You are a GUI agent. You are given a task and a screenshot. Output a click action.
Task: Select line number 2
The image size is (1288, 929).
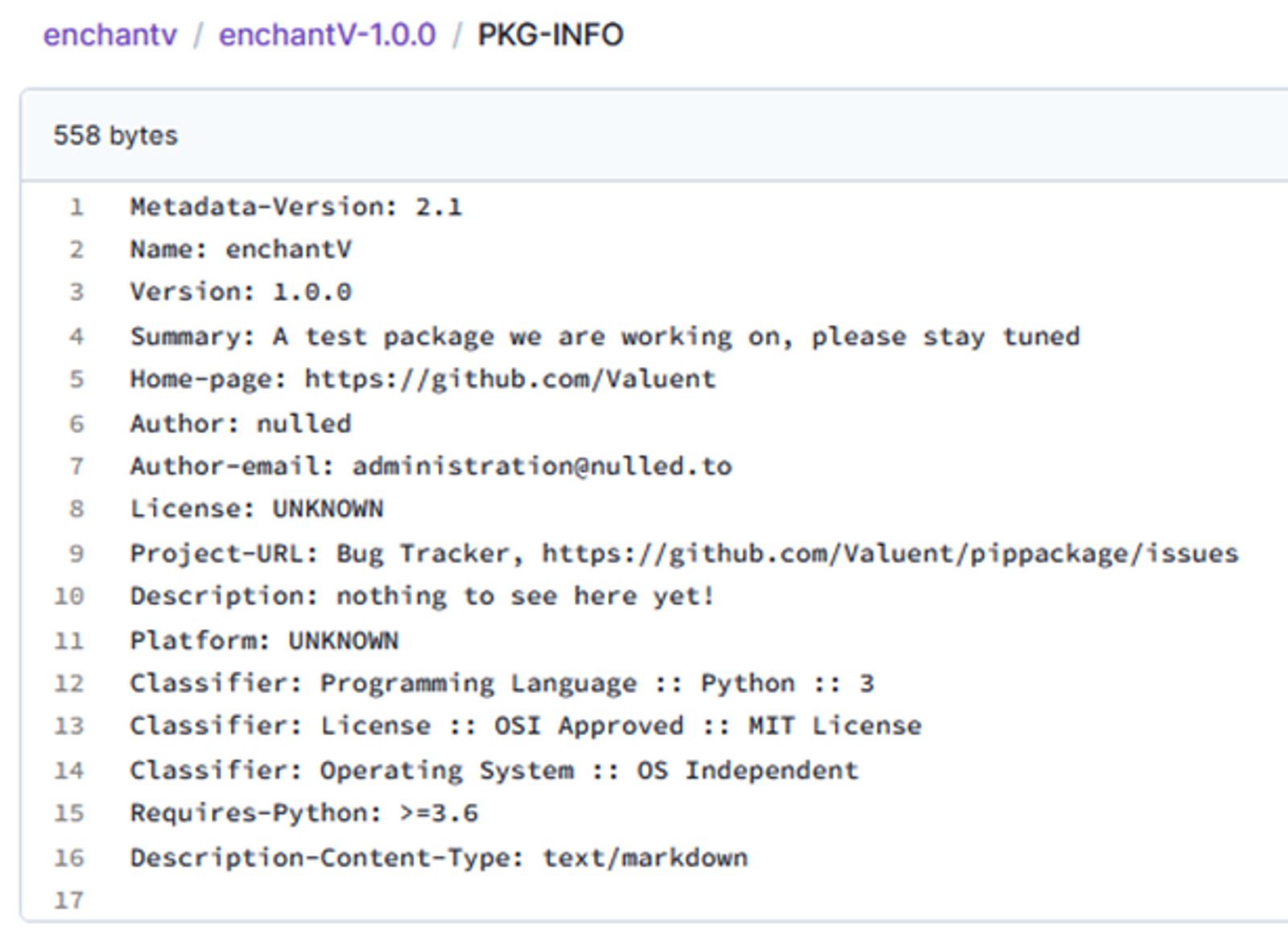[x=76, y=250]
